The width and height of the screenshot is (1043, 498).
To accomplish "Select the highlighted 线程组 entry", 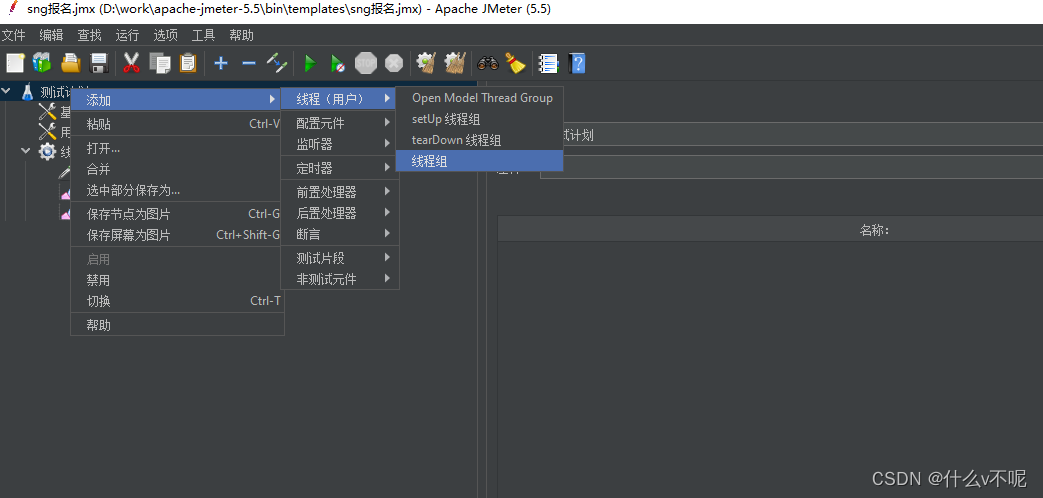I will pyautogui.click(x=480, y=161).
